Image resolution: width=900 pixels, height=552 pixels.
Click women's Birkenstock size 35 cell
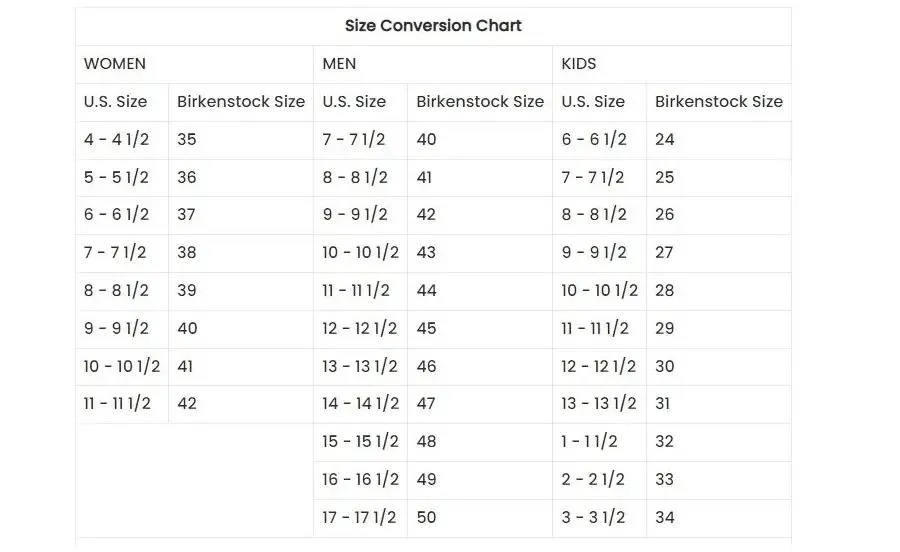pyautogui.click(x=187, y=140)
